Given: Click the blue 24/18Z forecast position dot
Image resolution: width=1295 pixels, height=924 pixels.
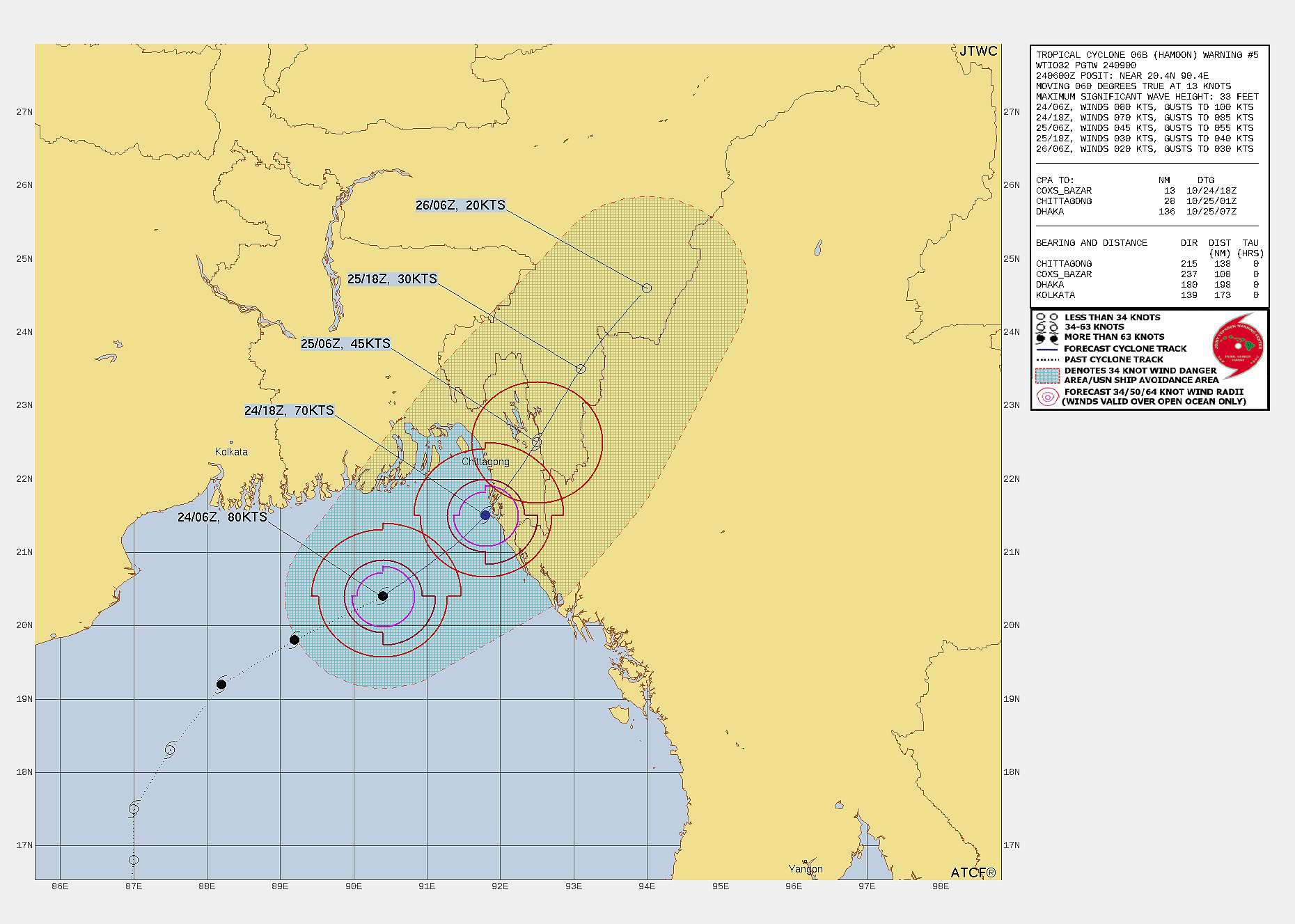Looking at the screenshot, I should click(x=485, y=515).
